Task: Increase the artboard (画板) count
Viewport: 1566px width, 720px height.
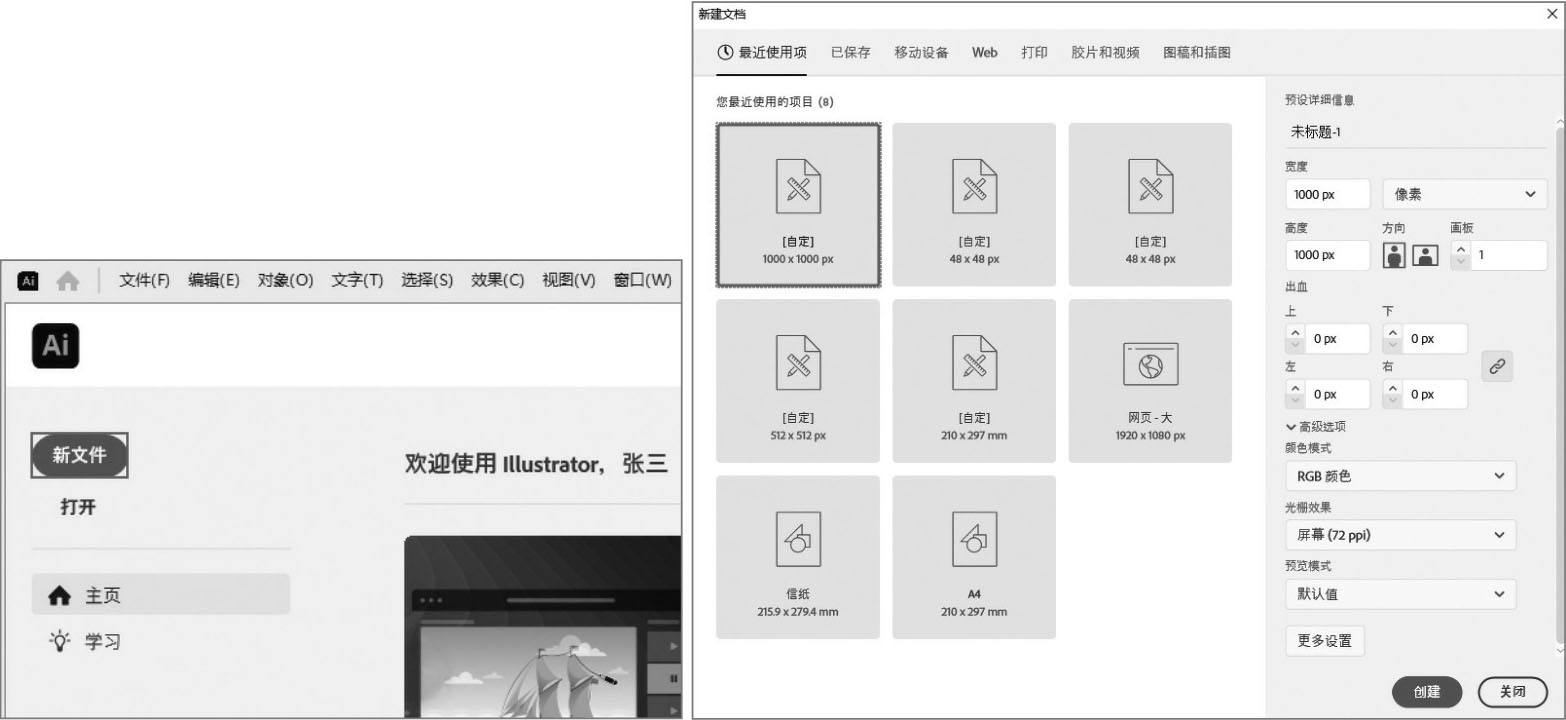Action: pyautogui.click(x=1461, y=249)
